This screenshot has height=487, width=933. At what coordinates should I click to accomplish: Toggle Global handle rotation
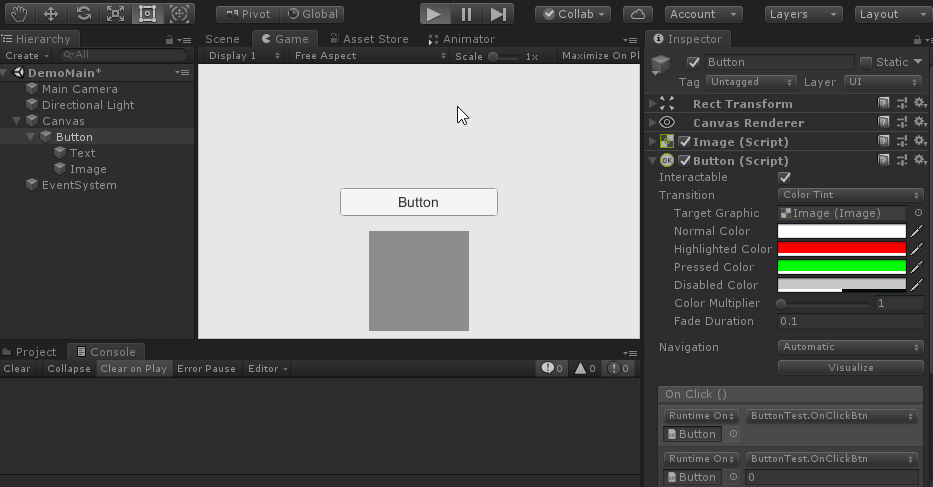coord(312,14)
